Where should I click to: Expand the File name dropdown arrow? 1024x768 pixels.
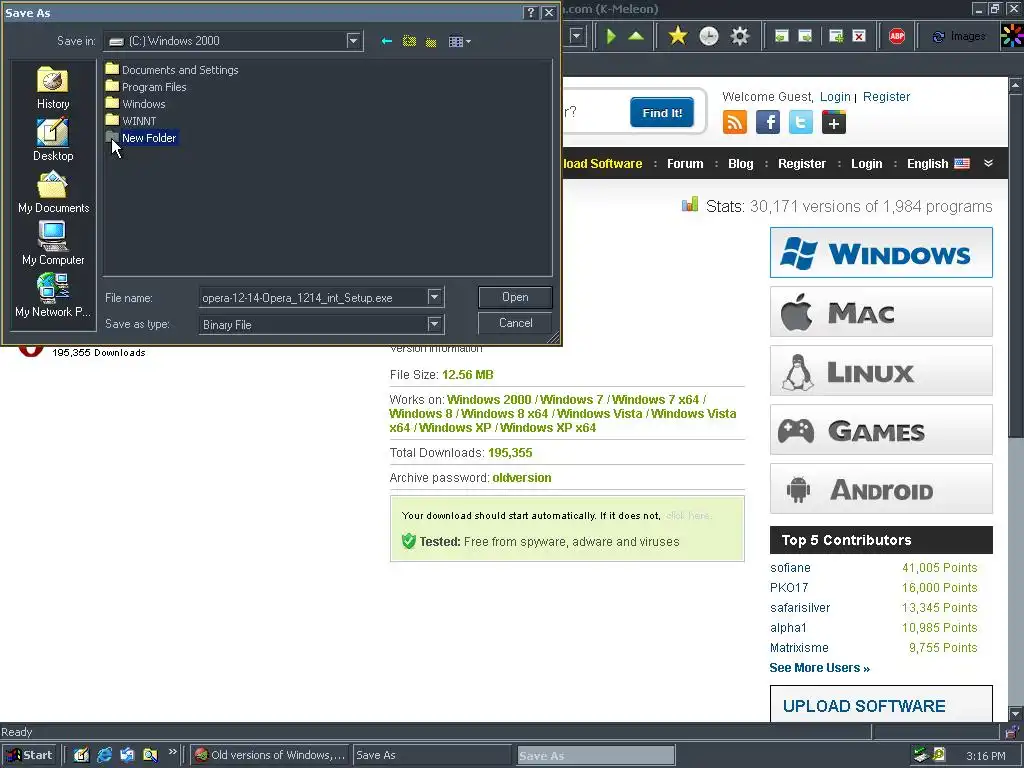pyautogui.click(x=435, y=297)
